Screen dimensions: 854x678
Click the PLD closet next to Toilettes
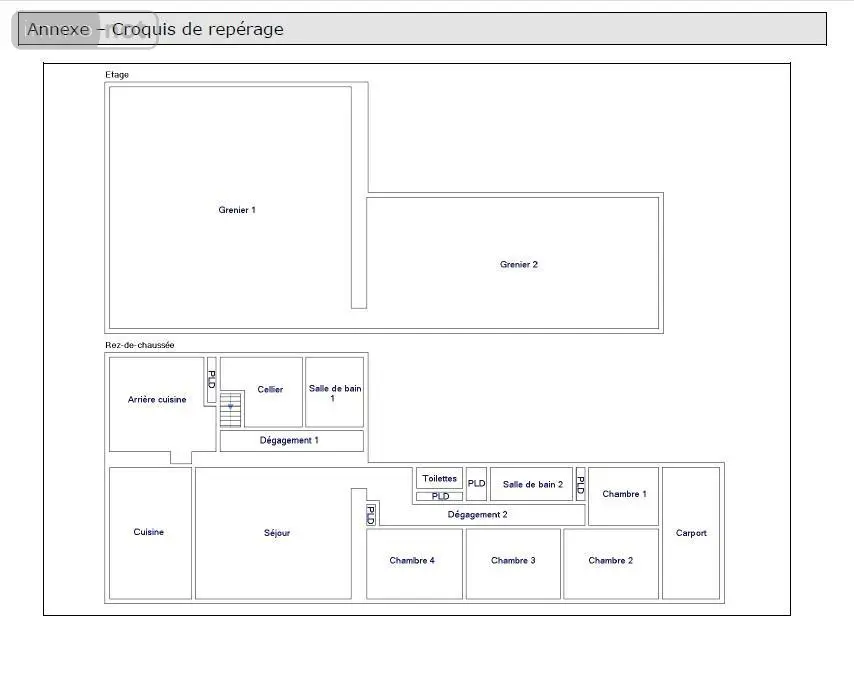coord(477,484)
